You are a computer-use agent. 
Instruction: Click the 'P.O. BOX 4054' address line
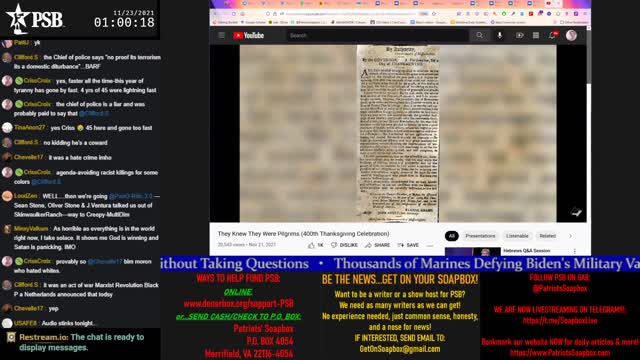click(x=270, y=341)
